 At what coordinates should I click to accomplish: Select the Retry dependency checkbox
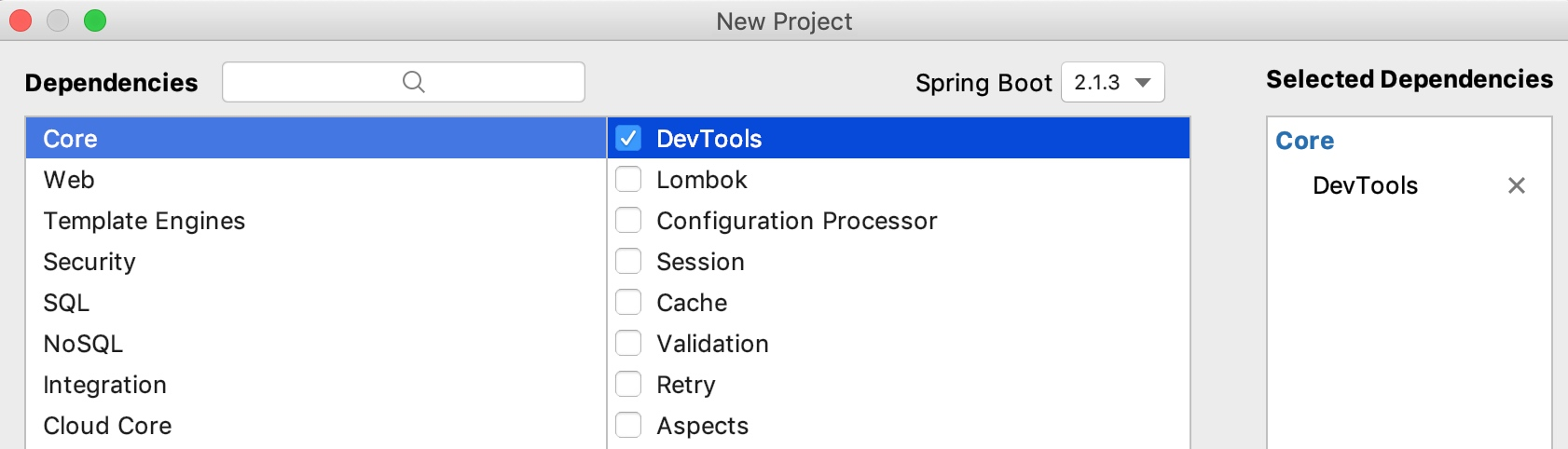click(628, 385)
